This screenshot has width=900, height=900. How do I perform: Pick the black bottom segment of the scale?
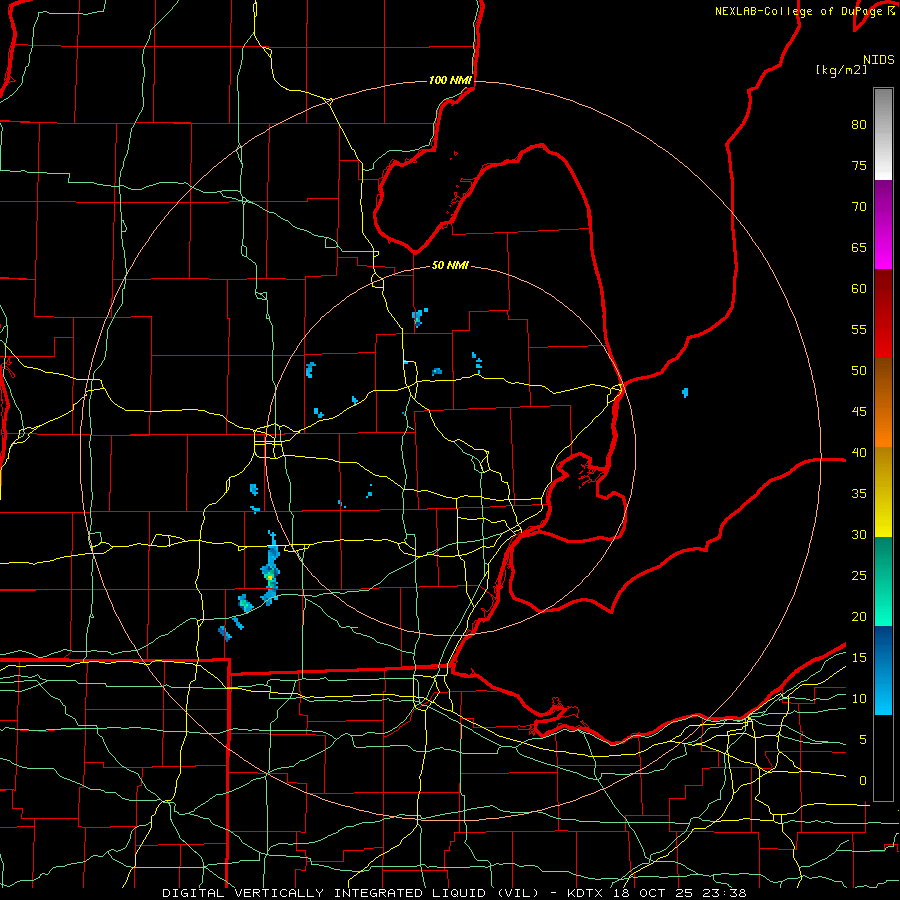tap(883, 758)
